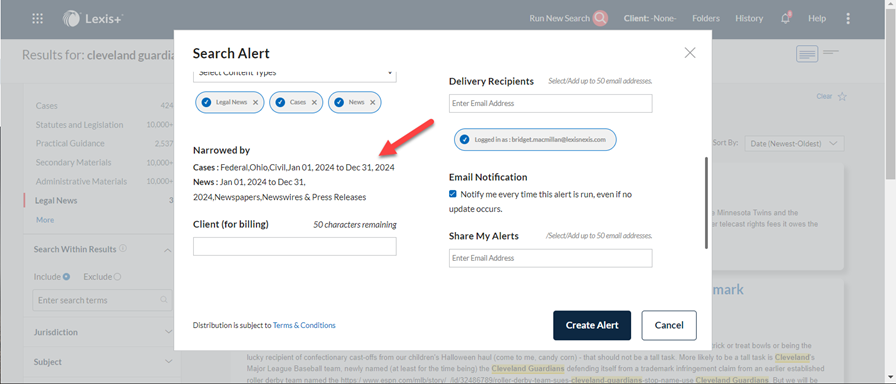
Task: Remove the Cases content type chip
Action: [x=314, y=102]
